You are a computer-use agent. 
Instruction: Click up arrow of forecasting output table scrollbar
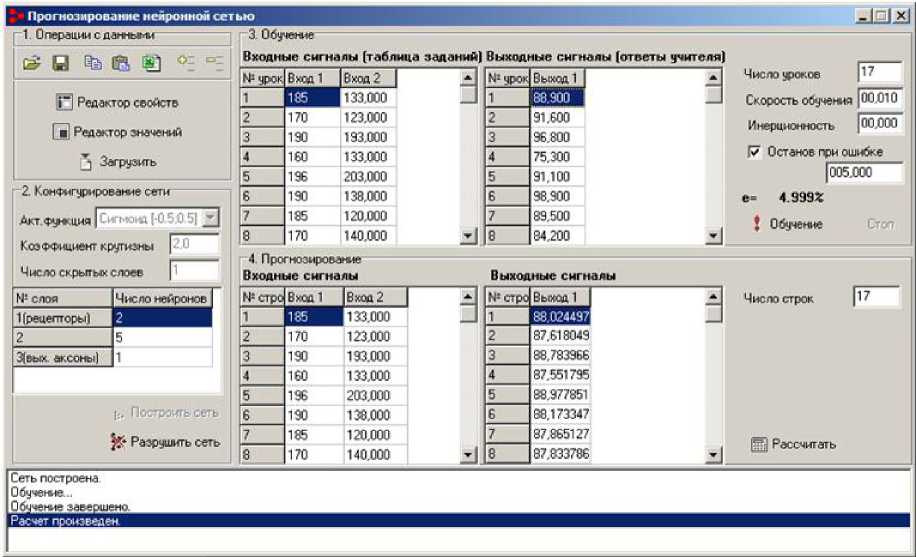(x=713, y=297)
